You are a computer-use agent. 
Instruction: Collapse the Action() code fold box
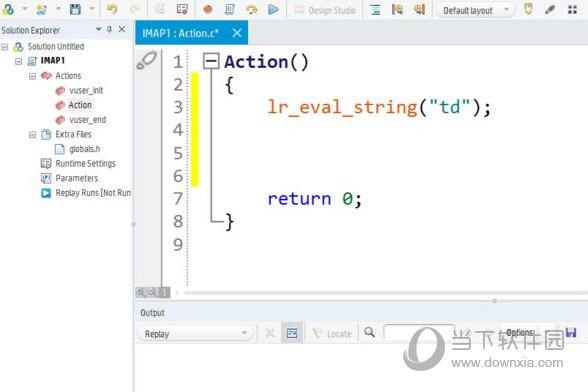coord(211,61)
